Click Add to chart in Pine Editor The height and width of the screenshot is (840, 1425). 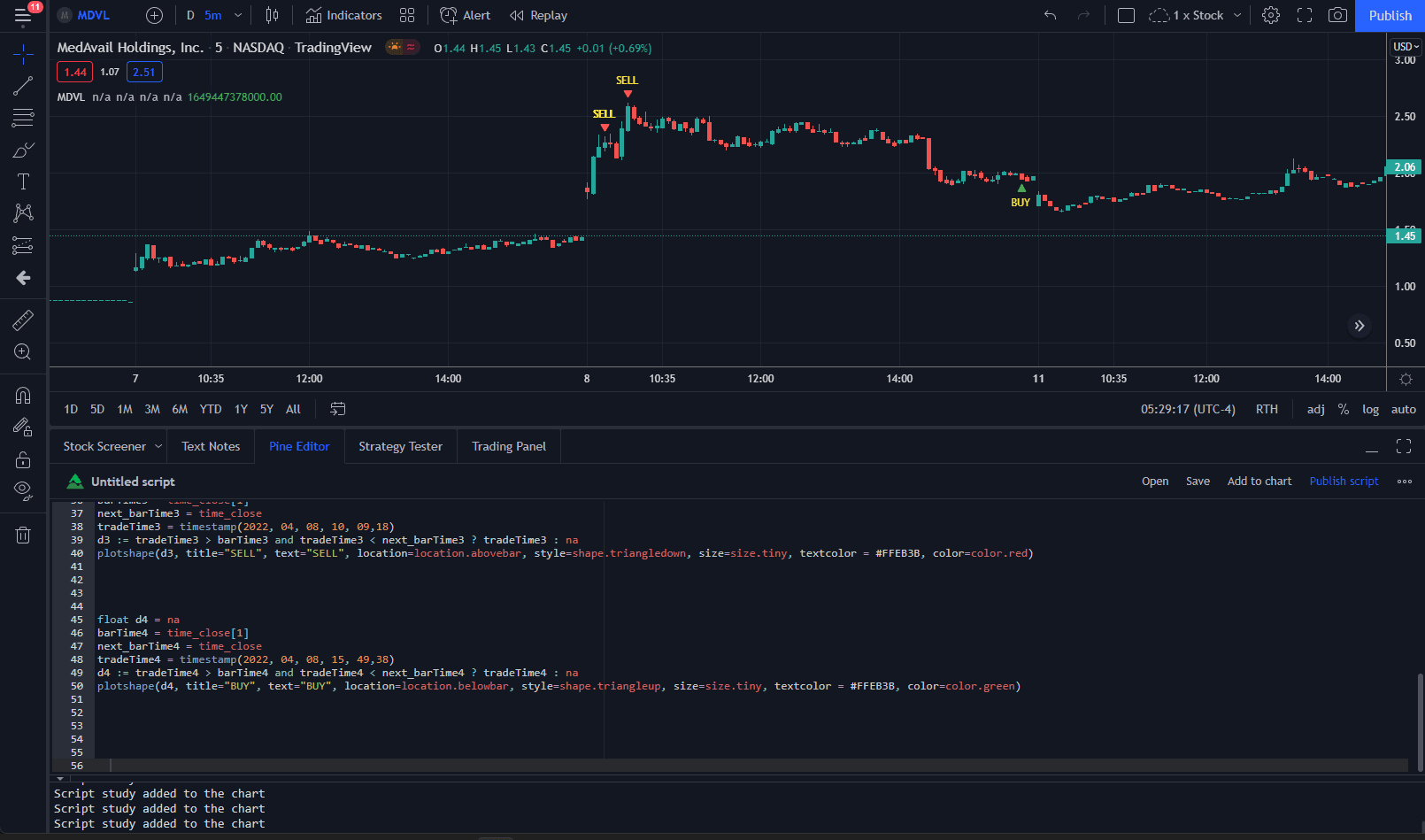coord(1259,482)
